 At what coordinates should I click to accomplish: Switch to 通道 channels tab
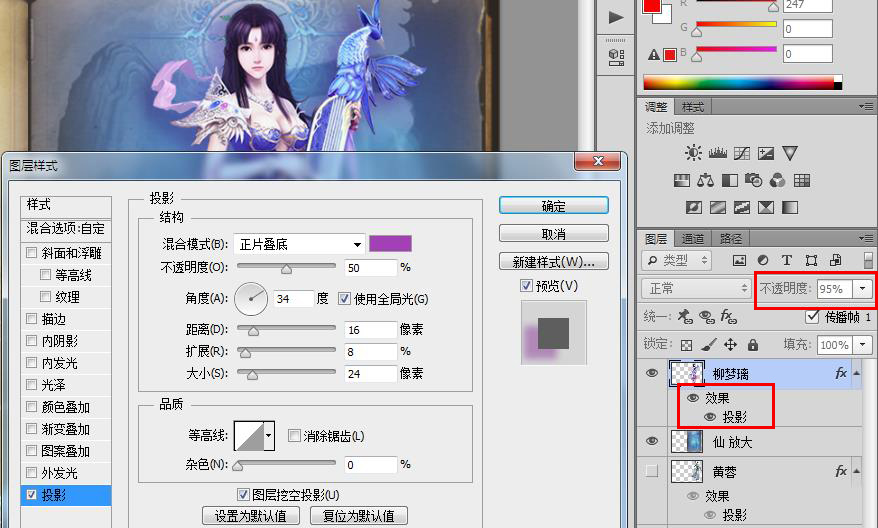pos(693,239)
